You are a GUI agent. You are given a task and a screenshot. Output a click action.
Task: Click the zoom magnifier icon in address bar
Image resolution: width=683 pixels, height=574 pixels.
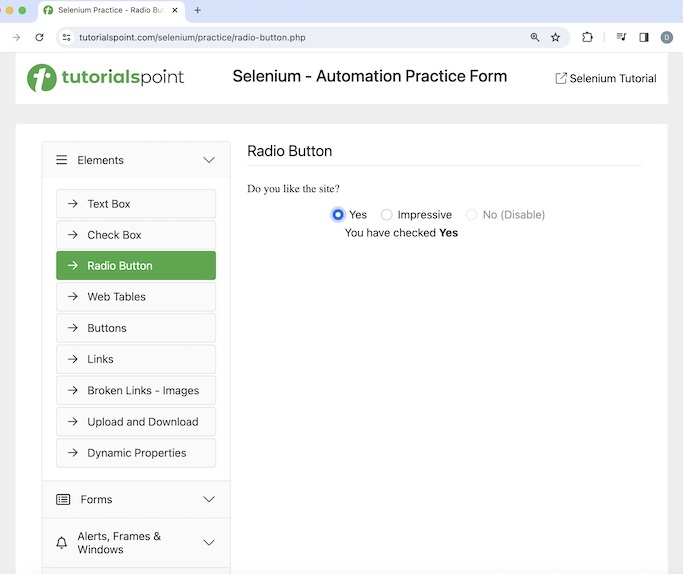(535, 37)
